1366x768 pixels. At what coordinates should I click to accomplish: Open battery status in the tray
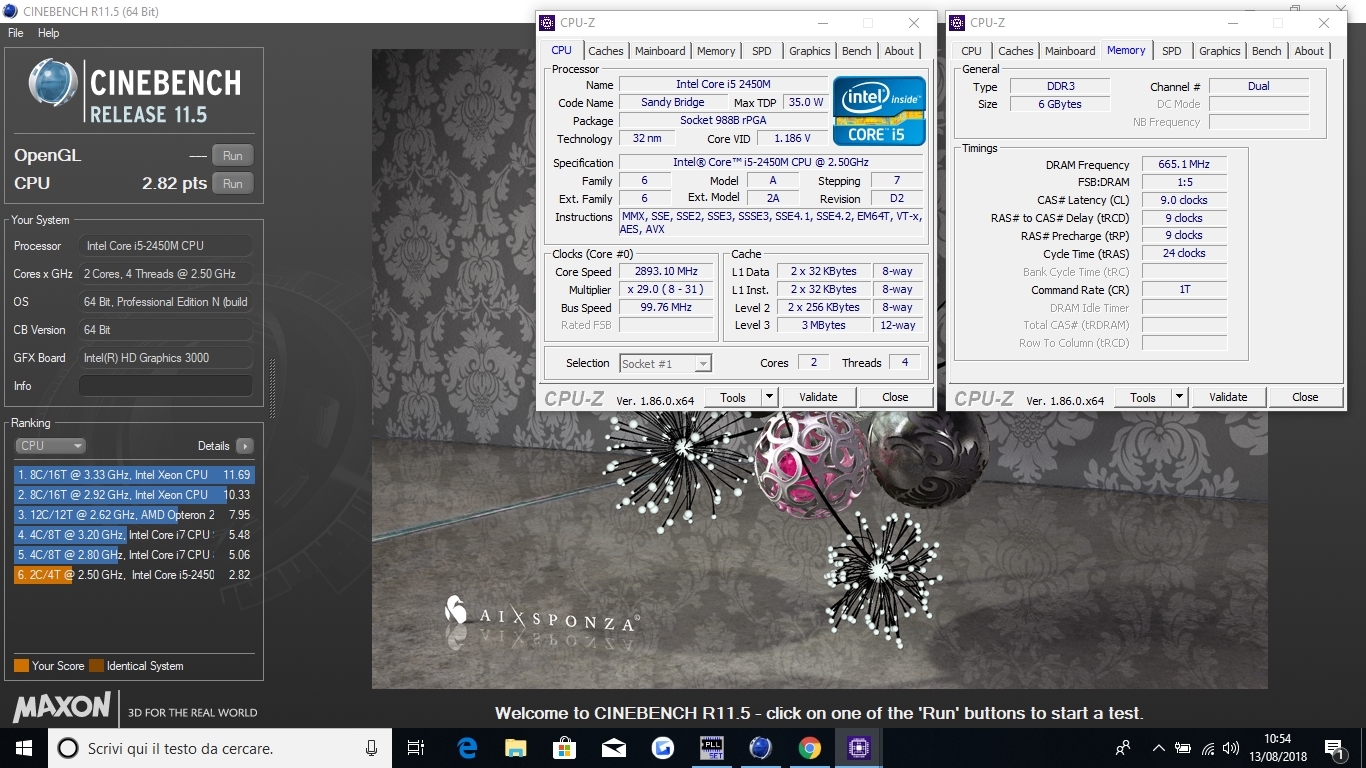point(1182,748)
